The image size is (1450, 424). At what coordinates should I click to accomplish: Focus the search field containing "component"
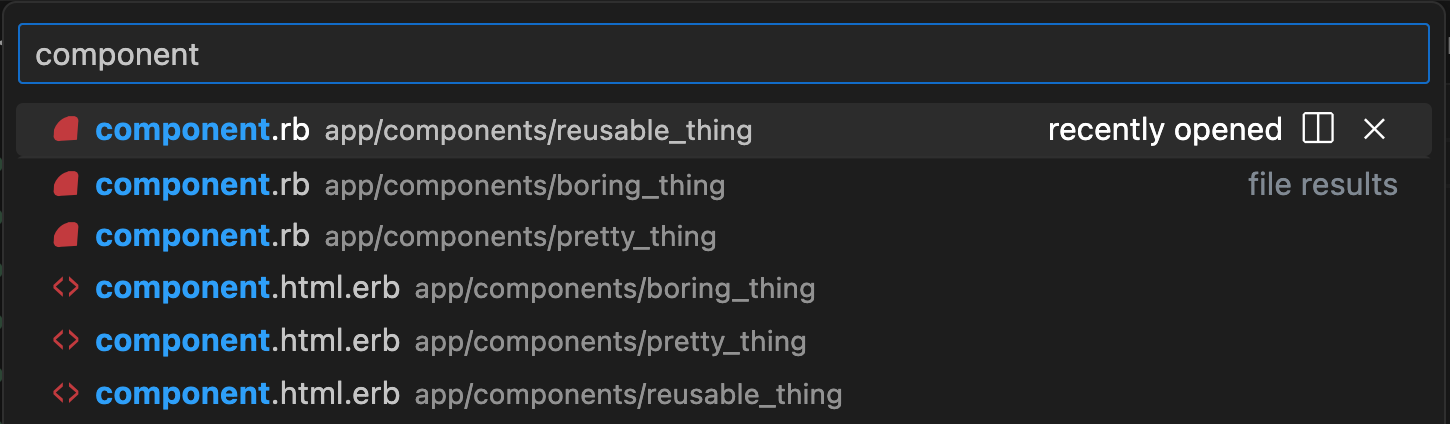tap(724, 54)
